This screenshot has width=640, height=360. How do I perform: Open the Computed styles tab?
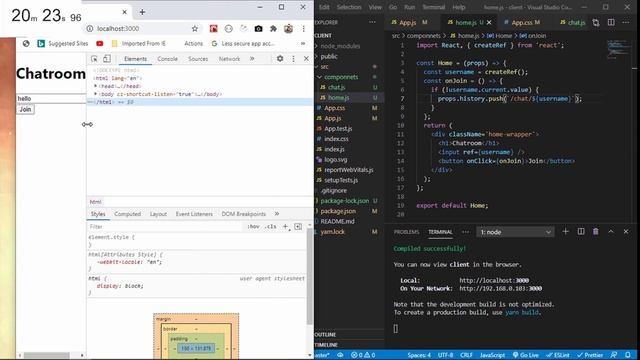point(127,214)
